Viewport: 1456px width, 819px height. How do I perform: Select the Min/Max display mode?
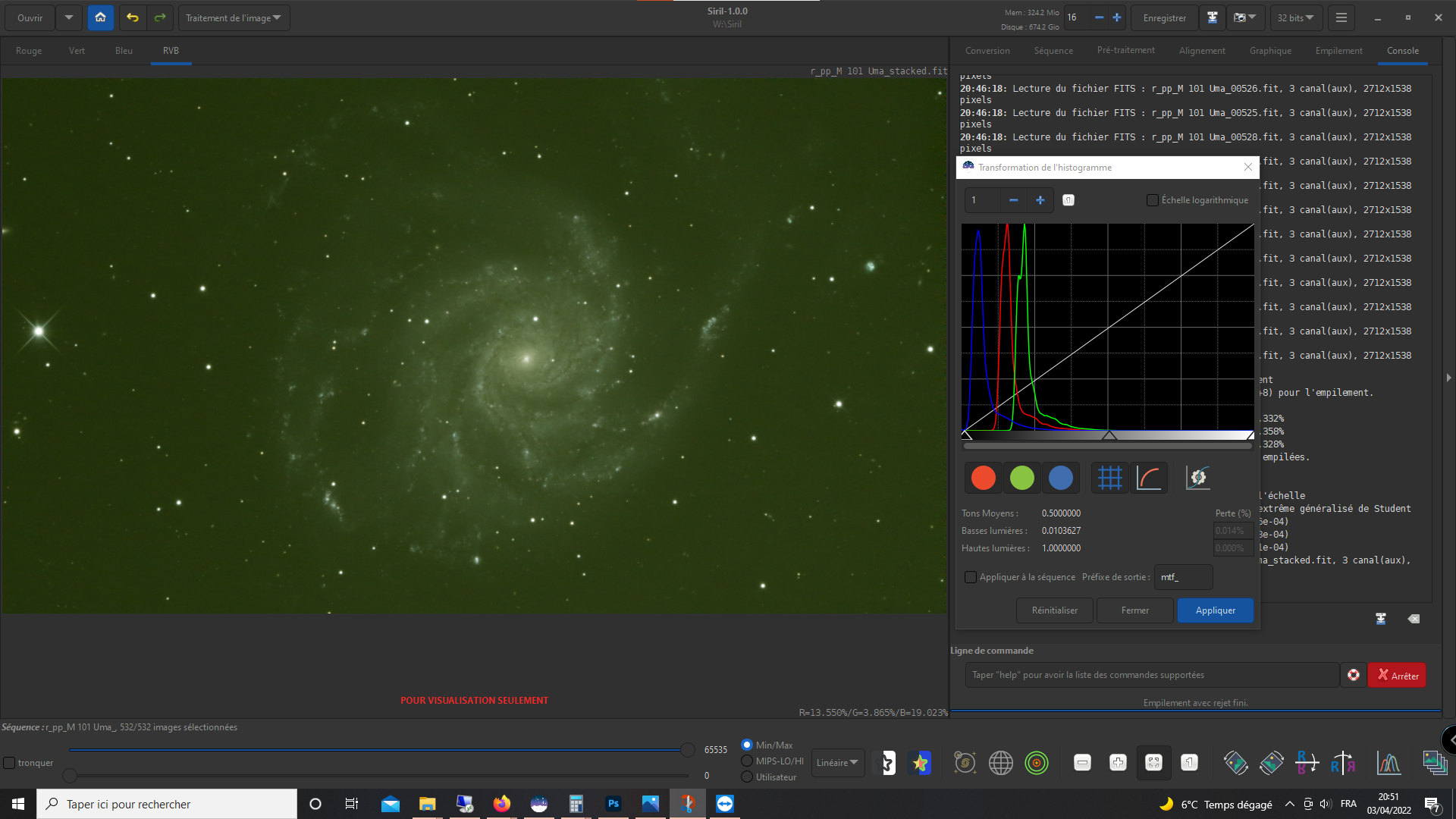pyautogui.click(x=747, y=745)
